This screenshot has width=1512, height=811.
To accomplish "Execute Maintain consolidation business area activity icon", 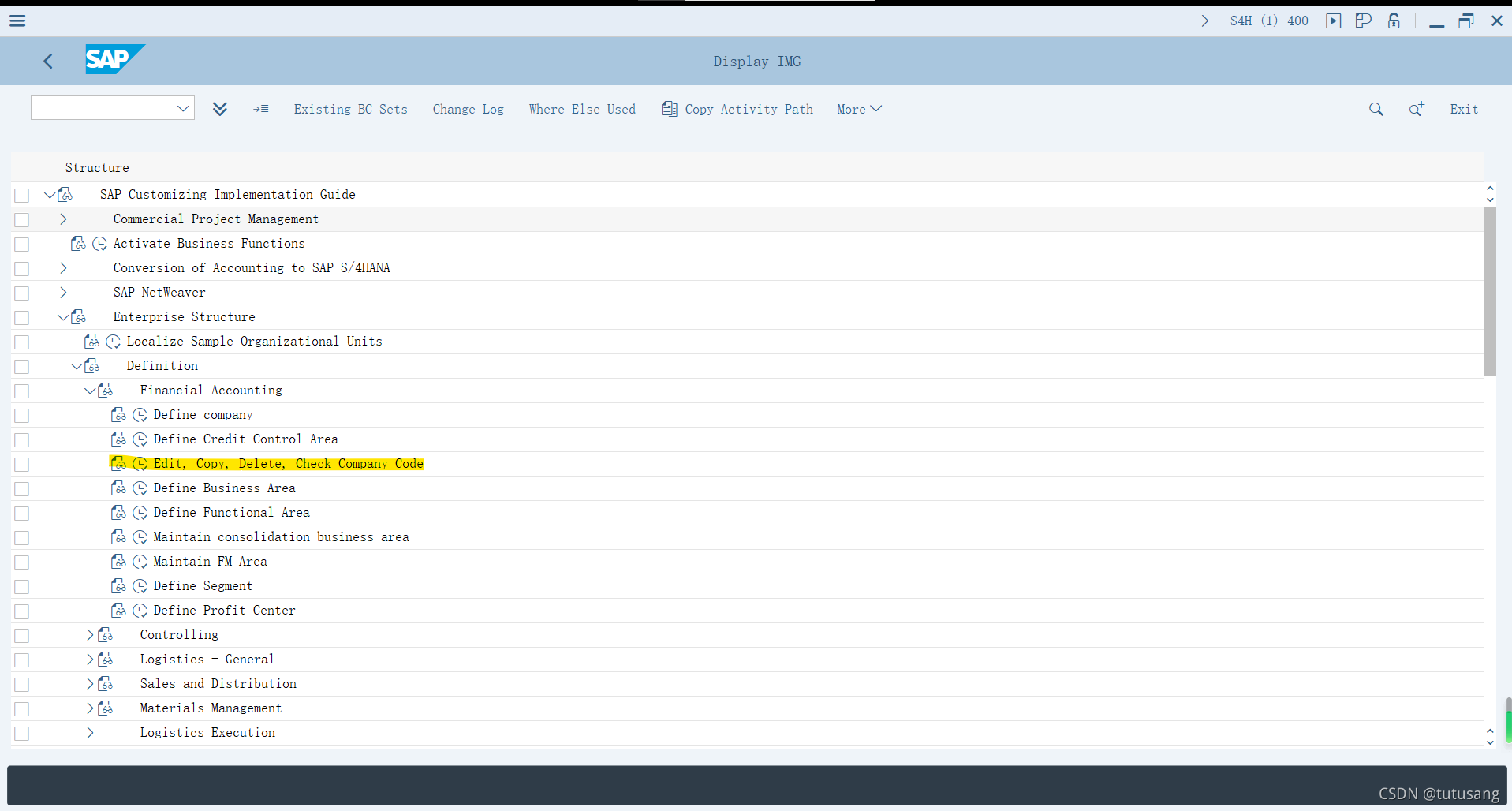I will (x=140, y=537).
